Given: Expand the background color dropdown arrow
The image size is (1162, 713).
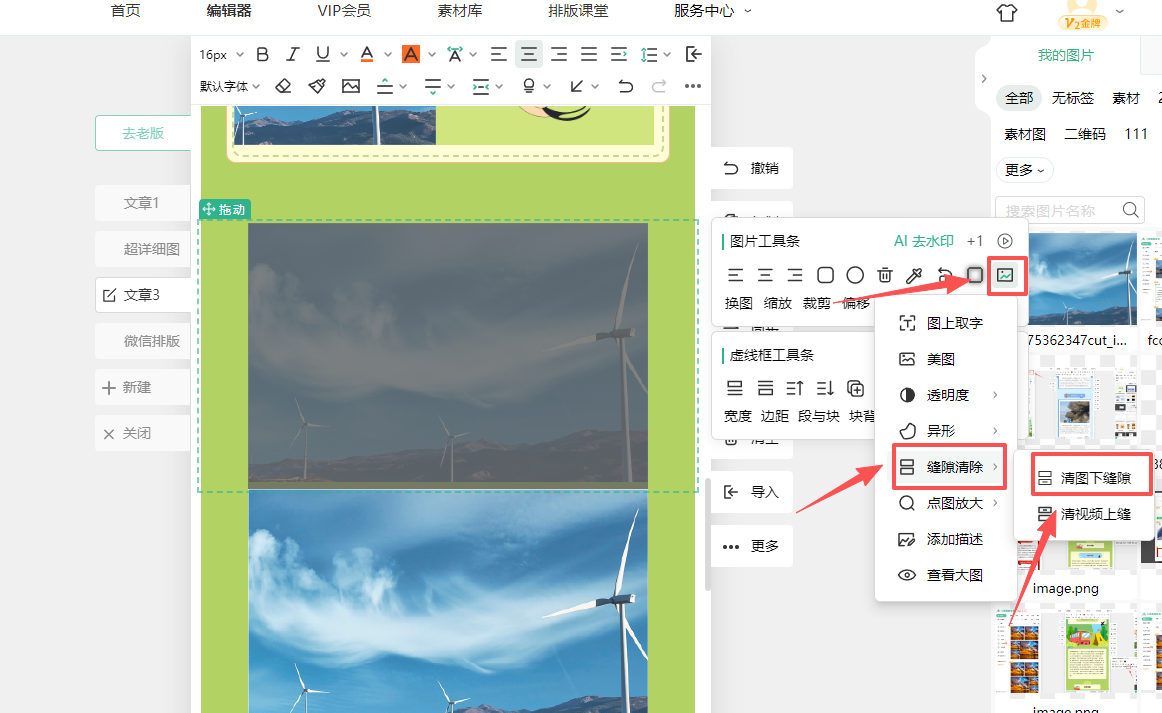Looking at the screenshot, I should [x=432, y=54].
